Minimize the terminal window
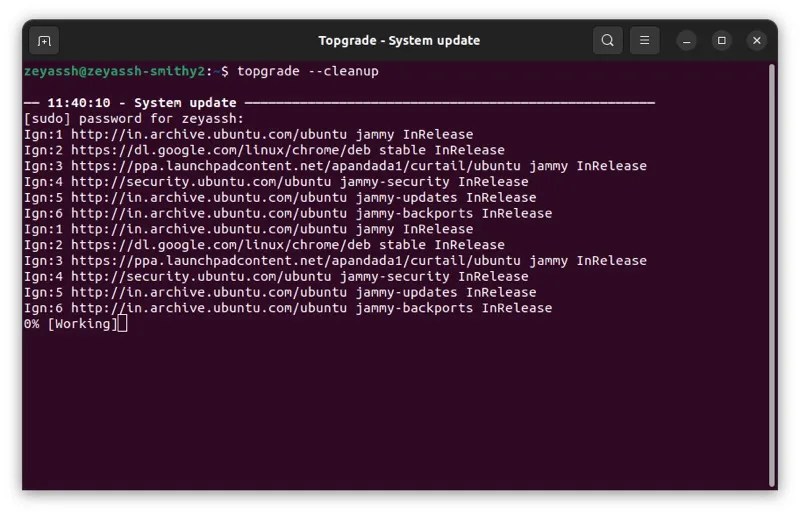This screenshot has height=515, width=800. (686, 41)
